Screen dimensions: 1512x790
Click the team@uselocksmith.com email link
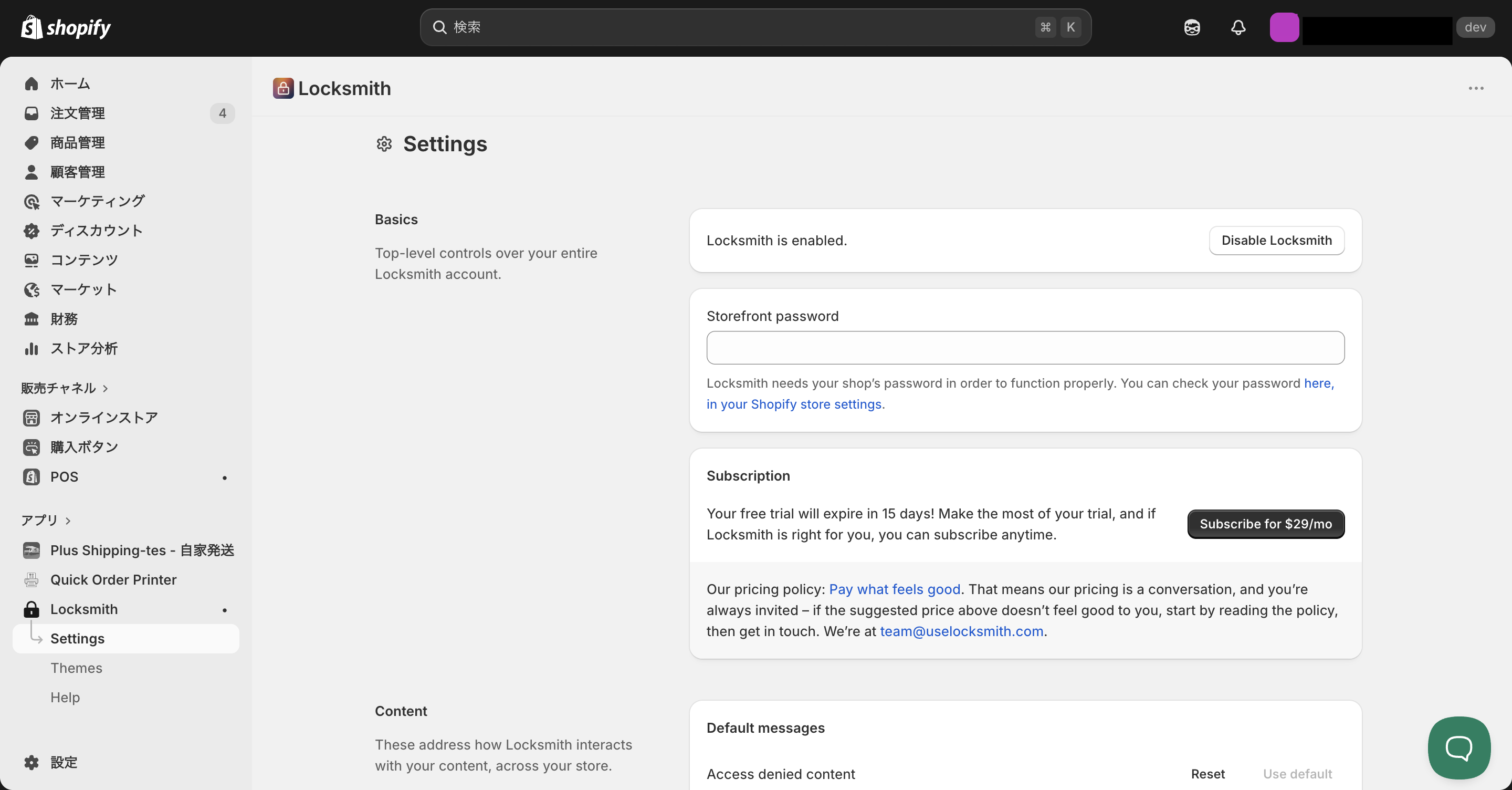(x=961, y=631)
